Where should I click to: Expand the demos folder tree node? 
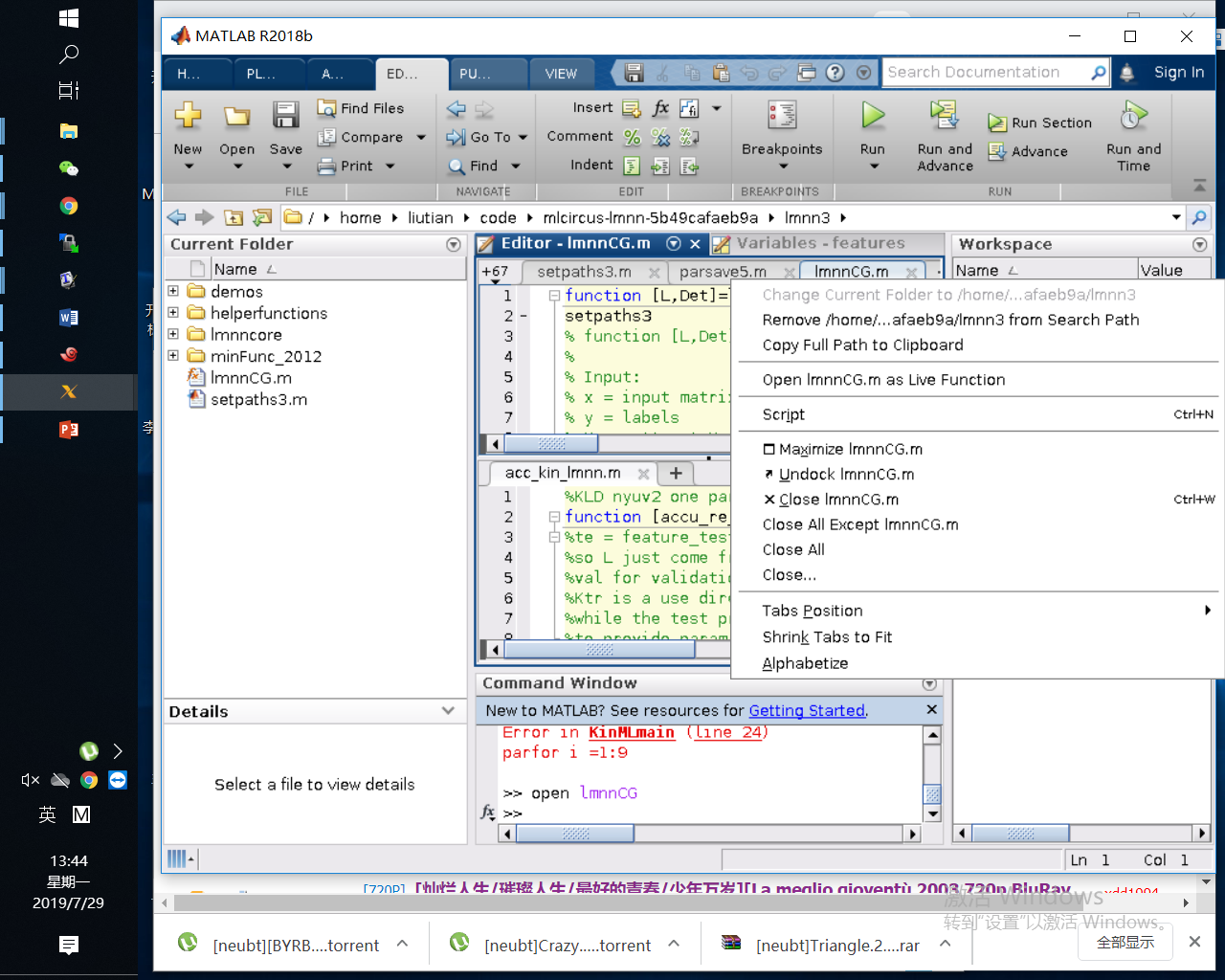173,291
